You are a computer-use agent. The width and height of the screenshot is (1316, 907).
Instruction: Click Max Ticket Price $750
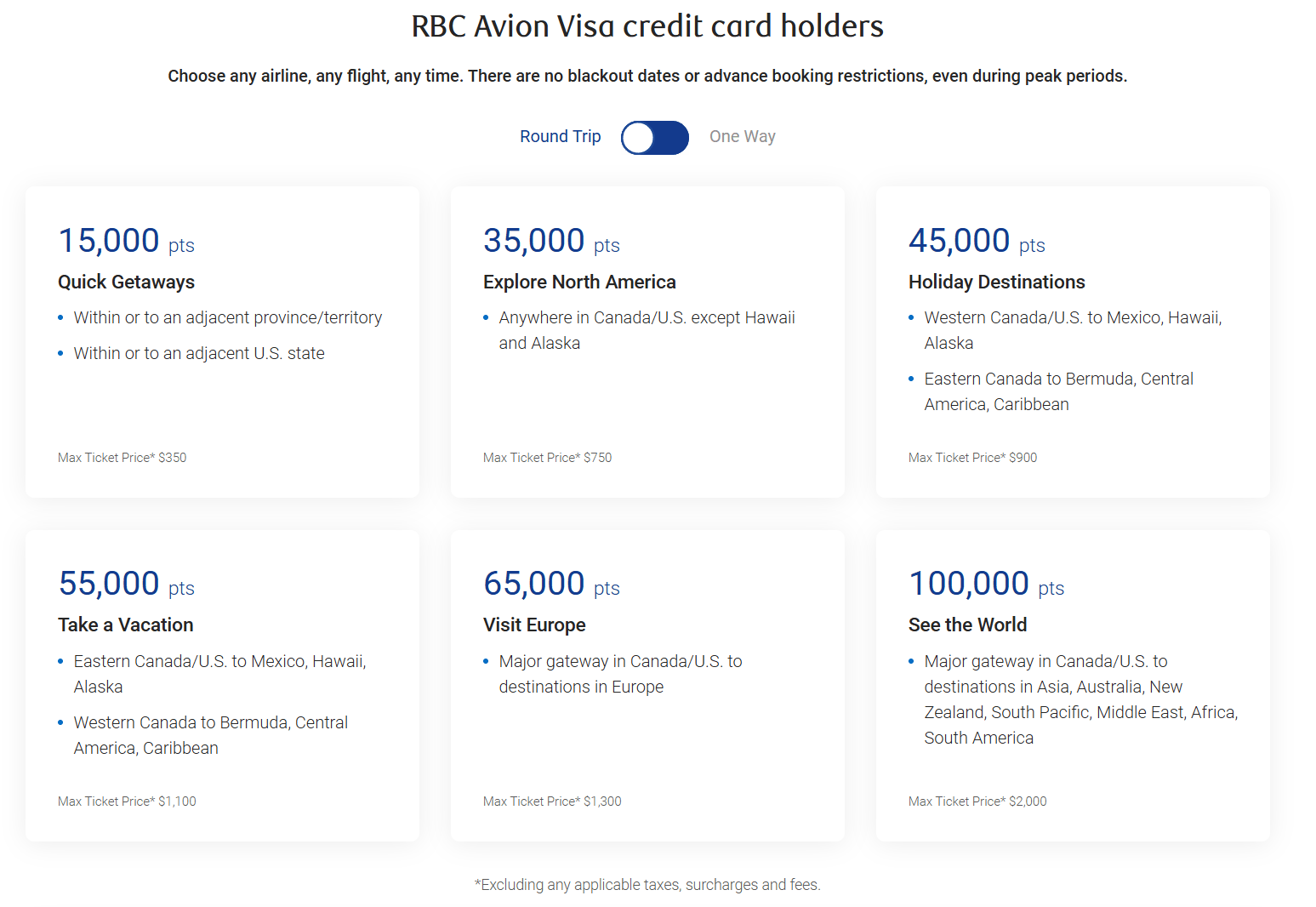click(548, 458)
